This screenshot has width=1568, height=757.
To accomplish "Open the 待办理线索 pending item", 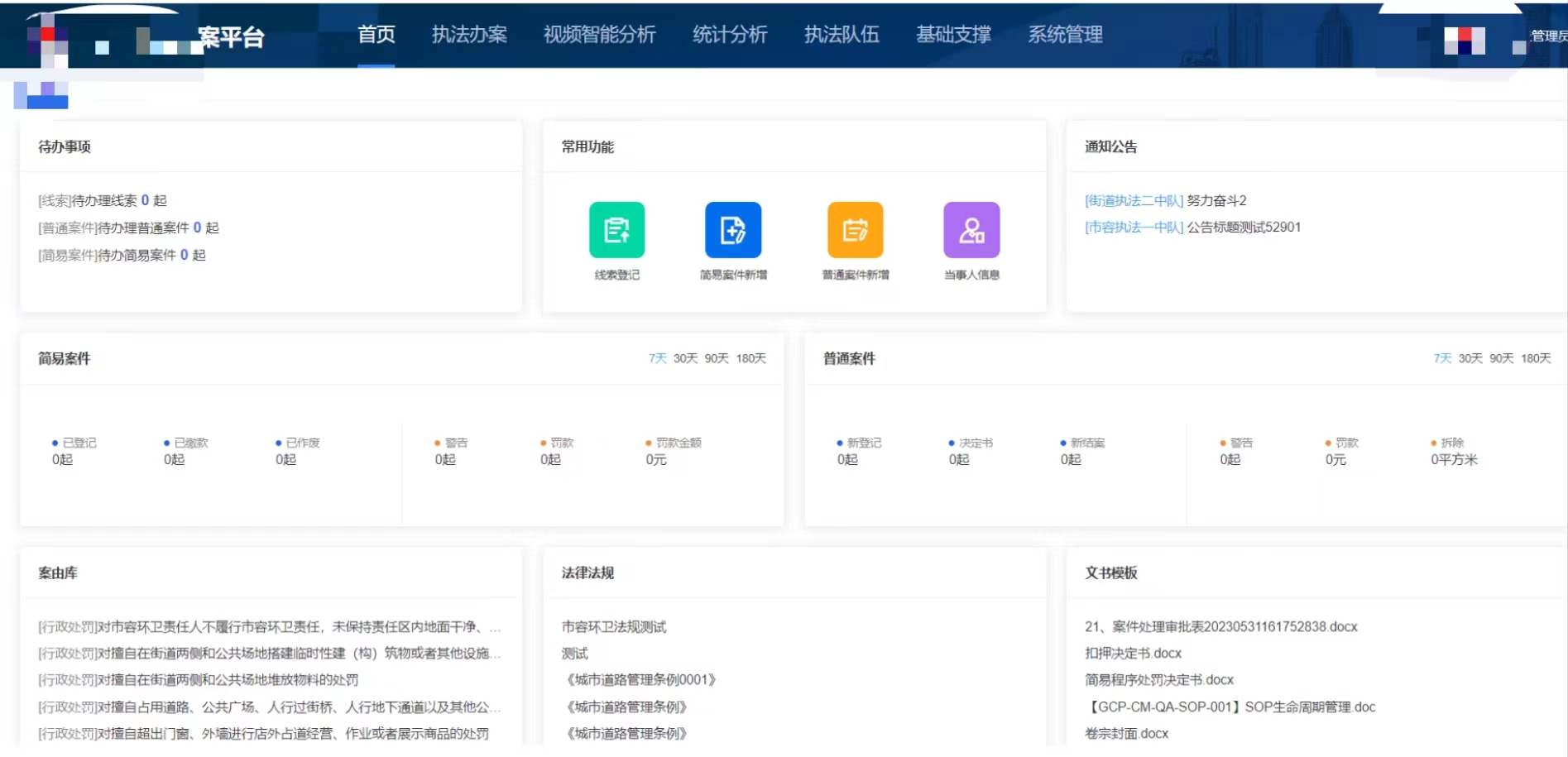I will 103,200.
